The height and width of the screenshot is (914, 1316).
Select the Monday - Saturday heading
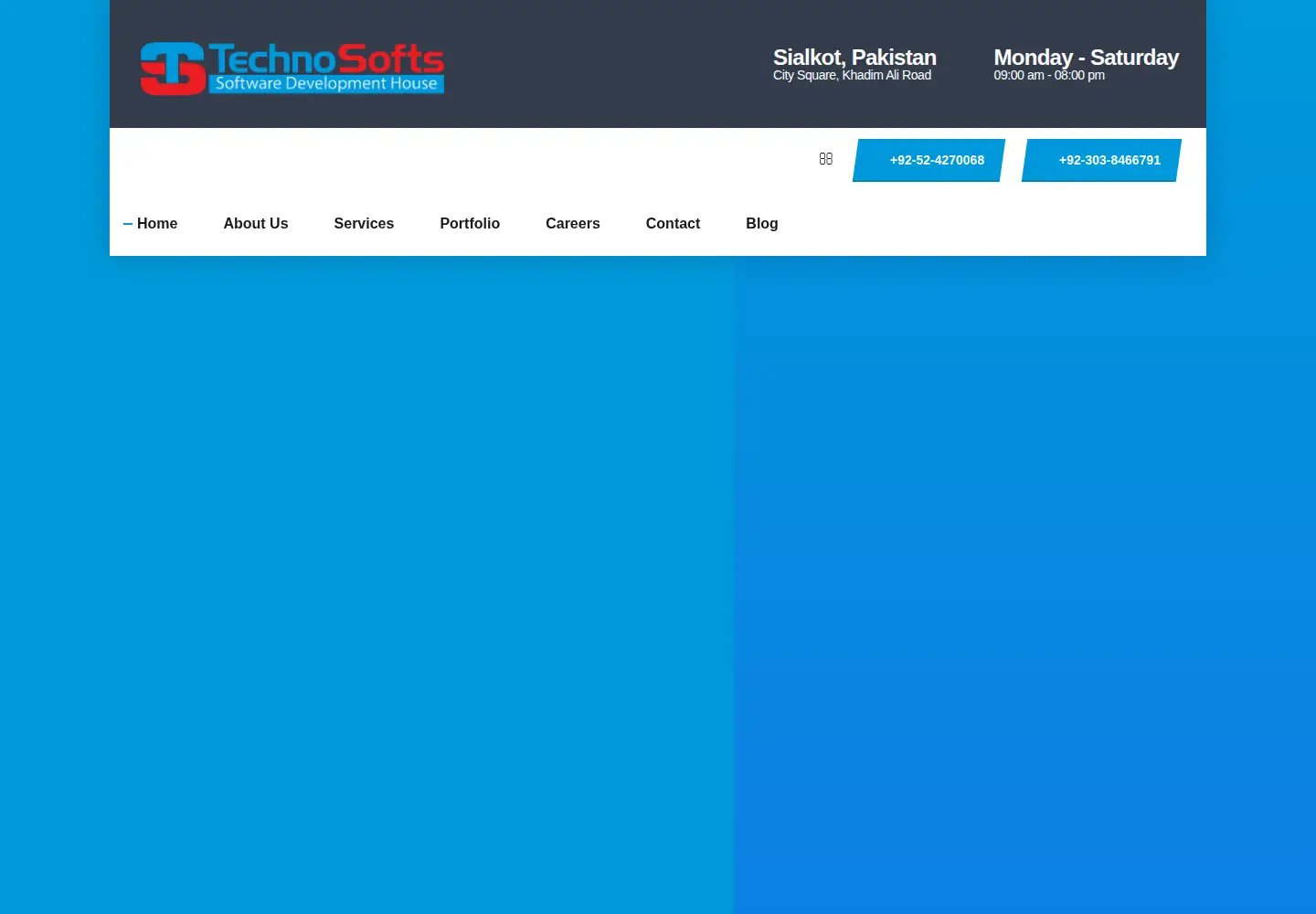point(1086,57)
